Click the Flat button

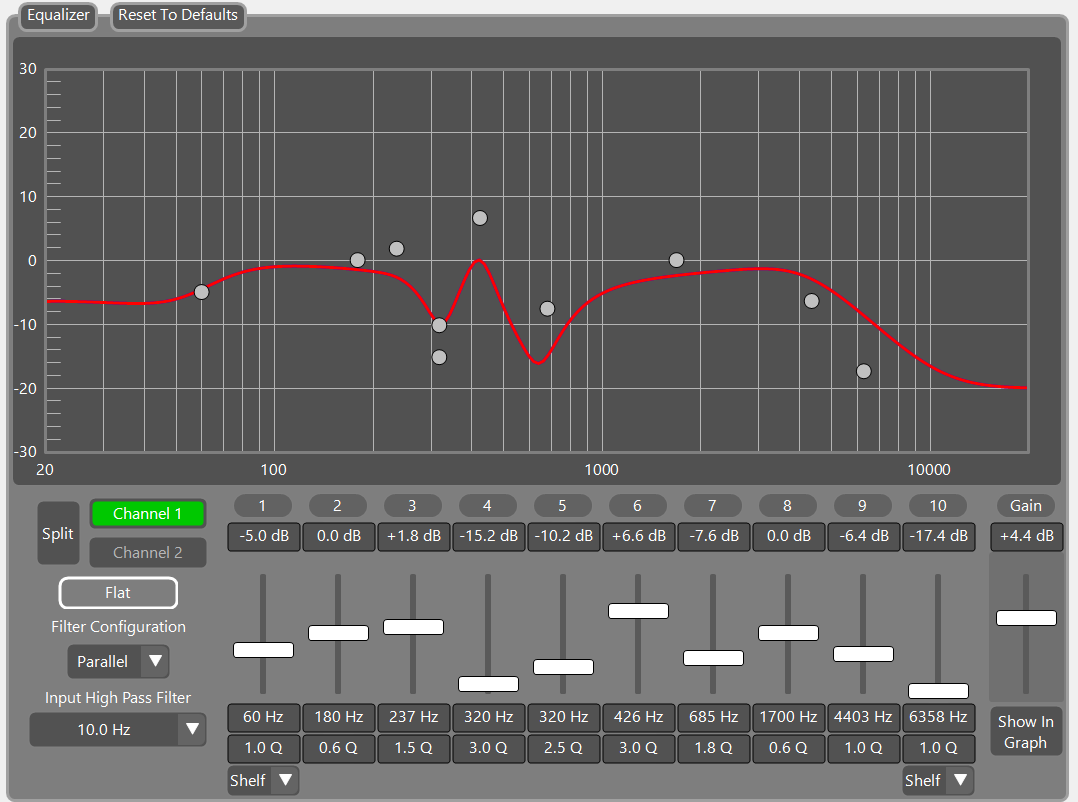pos(118,593)
